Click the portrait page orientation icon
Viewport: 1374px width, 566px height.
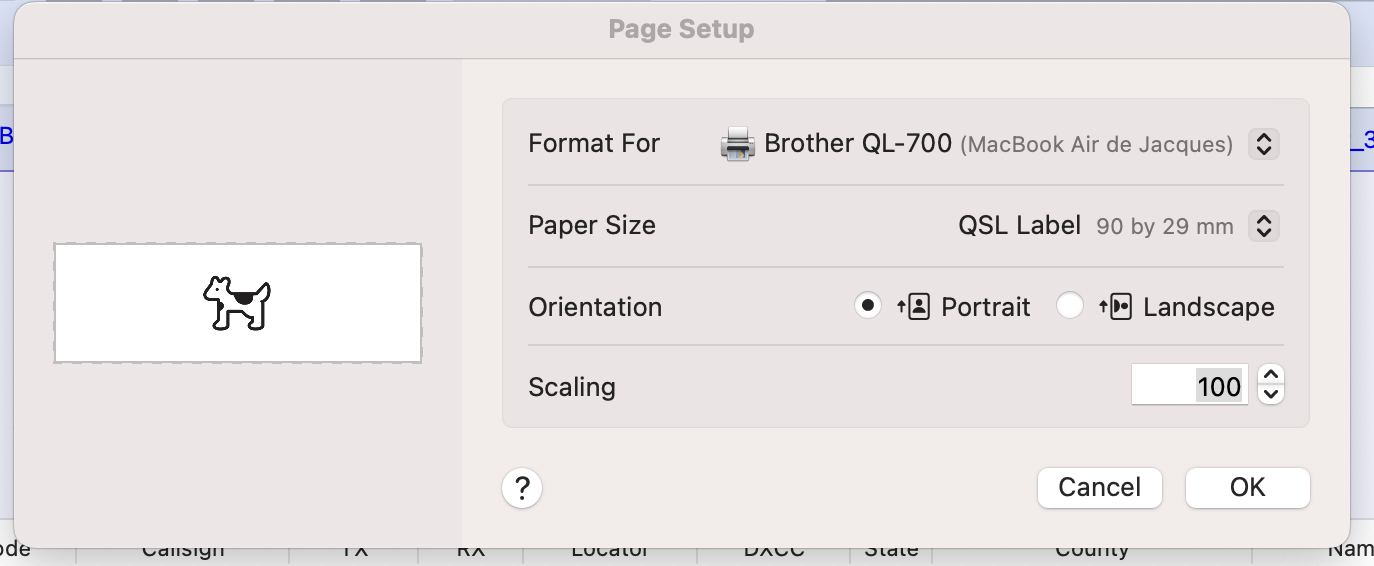point(914,307)
